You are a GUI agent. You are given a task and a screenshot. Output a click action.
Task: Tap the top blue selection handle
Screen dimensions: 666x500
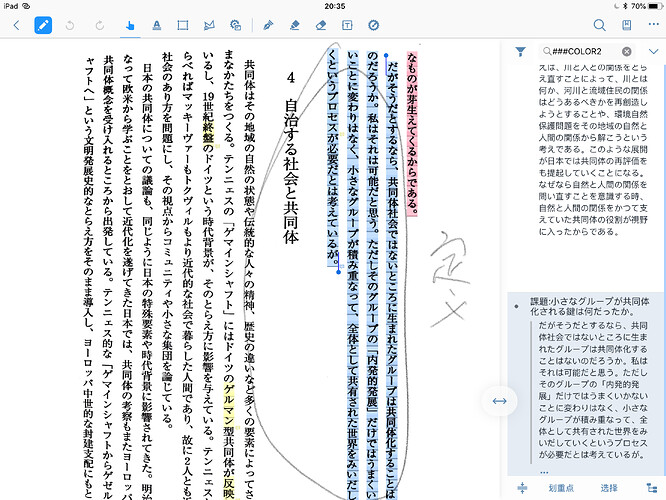386,56
